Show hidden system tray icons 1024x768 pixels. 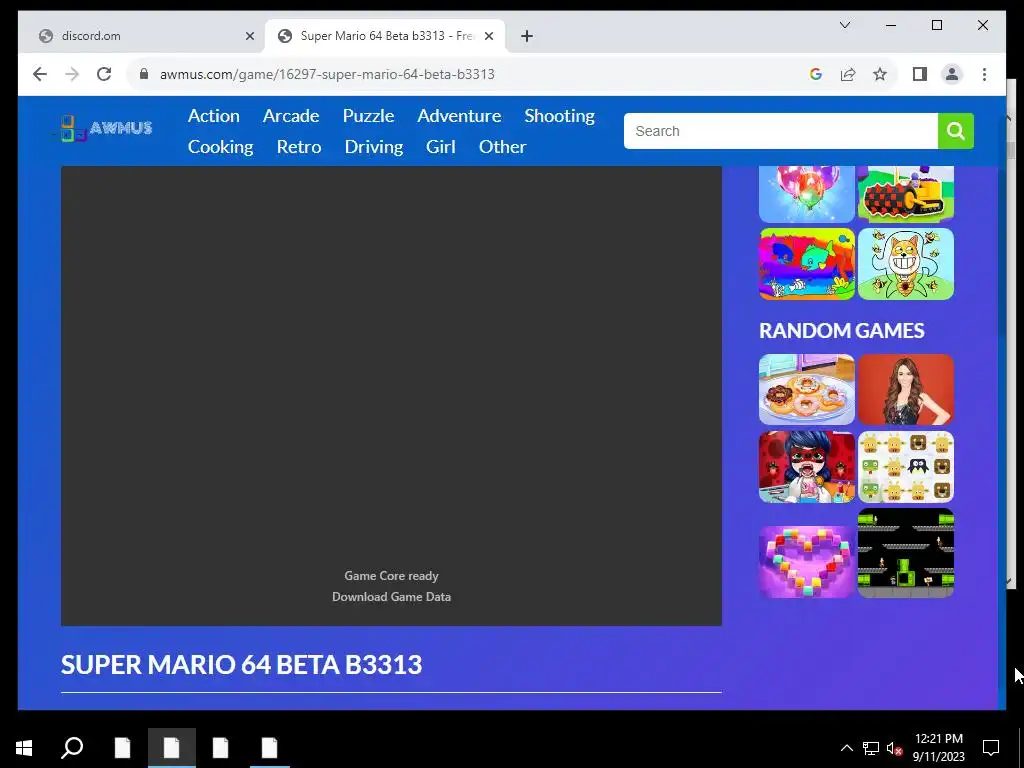click(x=846, y=748)
